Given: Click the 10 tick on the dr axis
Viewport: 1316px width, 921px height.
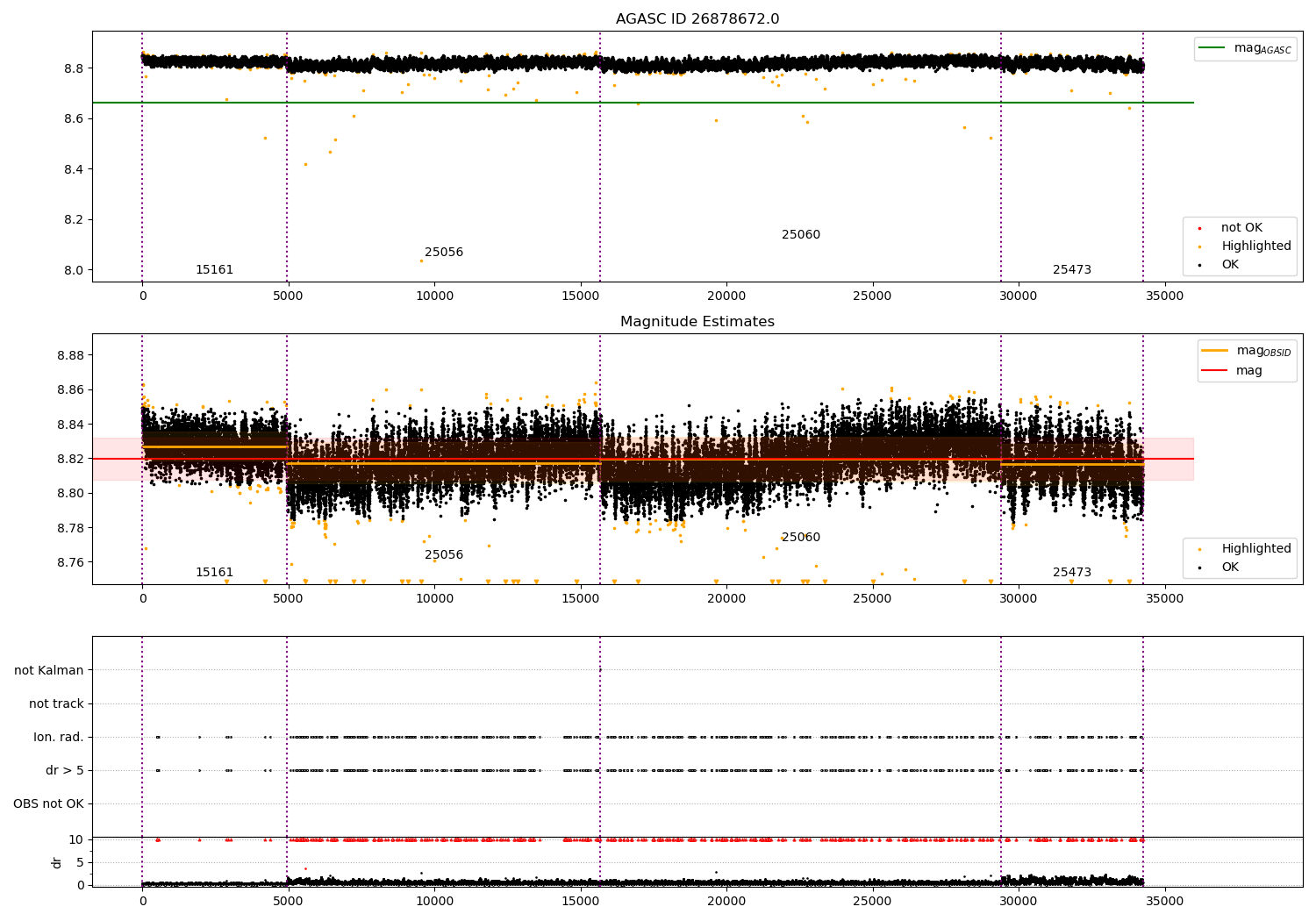Looking at the screenshot, I should (77, 839).
